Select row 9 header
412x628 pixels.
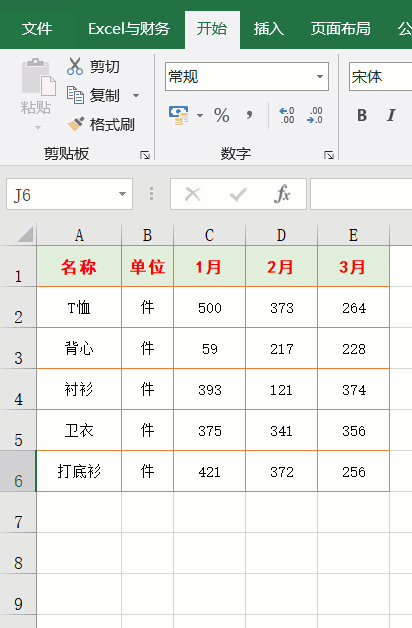coord(18,594)
